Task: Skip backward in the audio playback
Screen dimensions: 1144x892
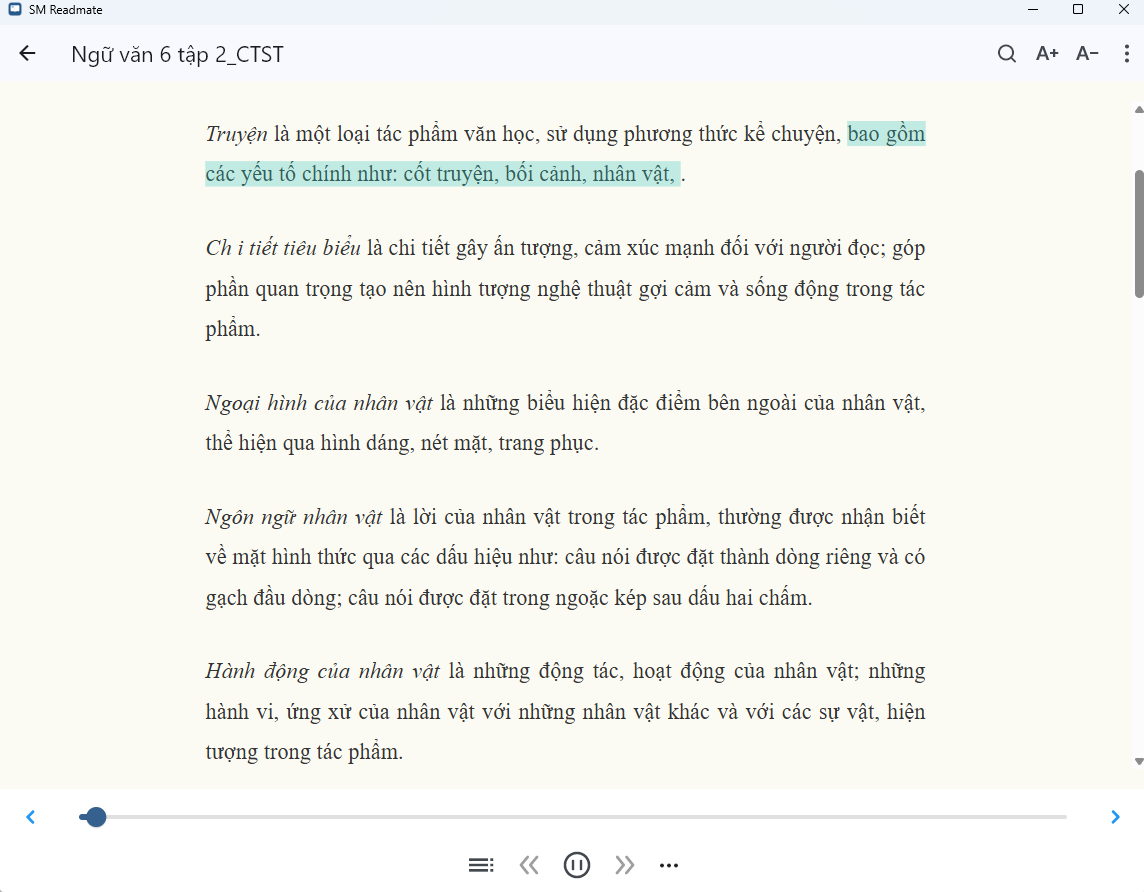Action: pyautogui.click(x=529, y=864)
